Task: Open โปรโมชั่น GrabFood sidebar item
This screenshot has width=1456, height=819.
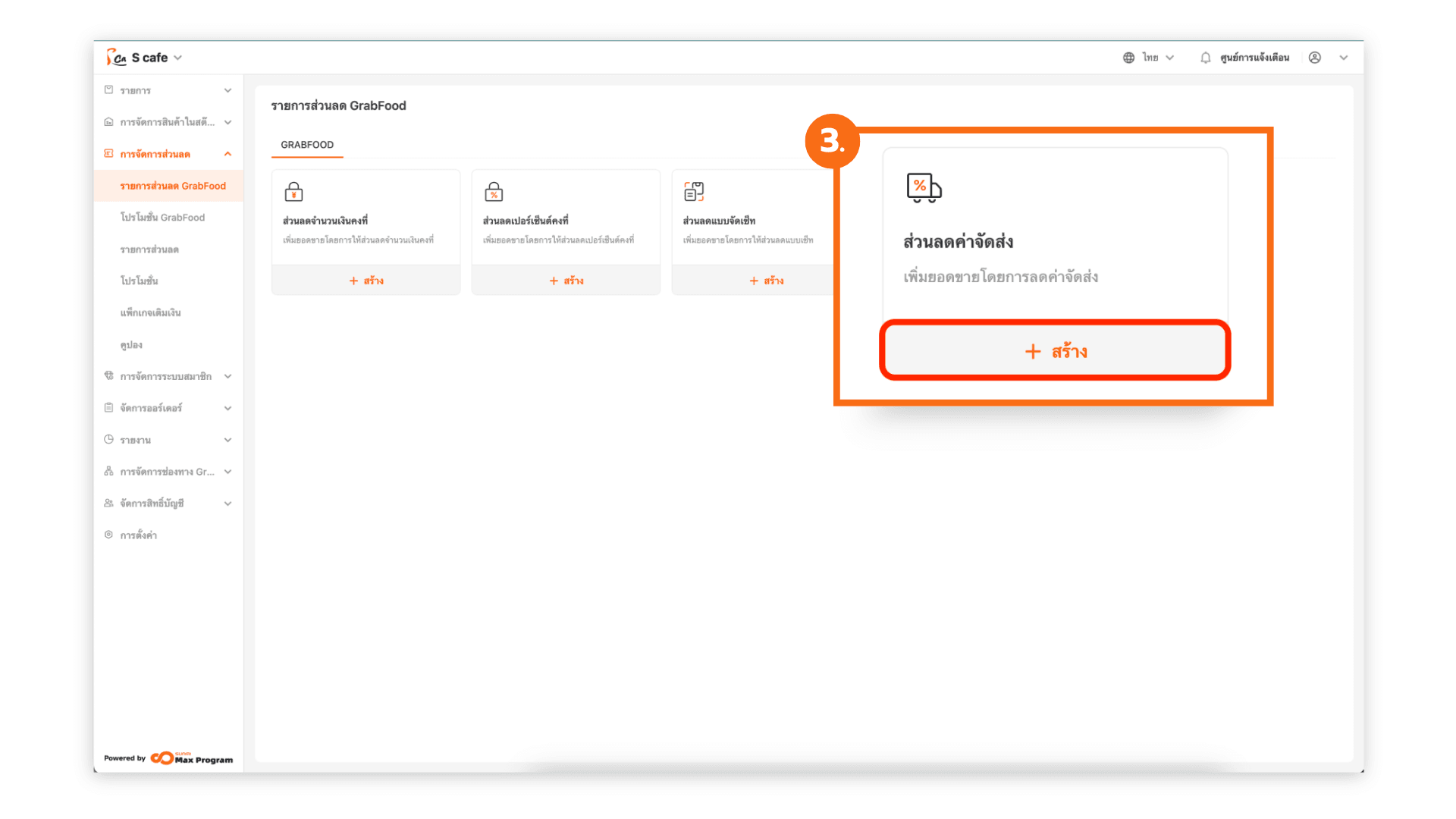Action: tap(162, 218)
